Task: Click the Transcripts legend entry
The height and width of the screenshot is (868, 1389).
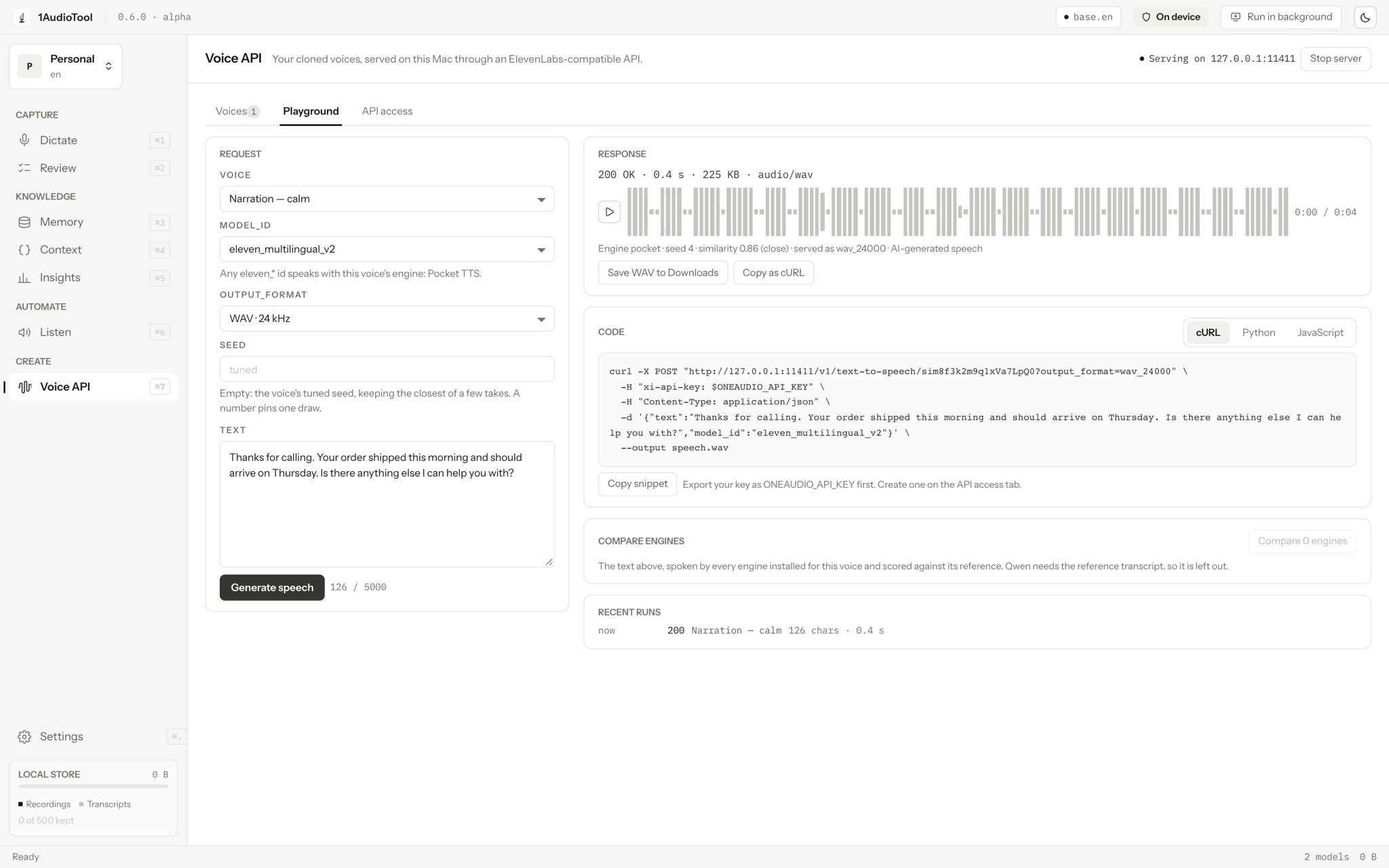Action: pos(104,804)
